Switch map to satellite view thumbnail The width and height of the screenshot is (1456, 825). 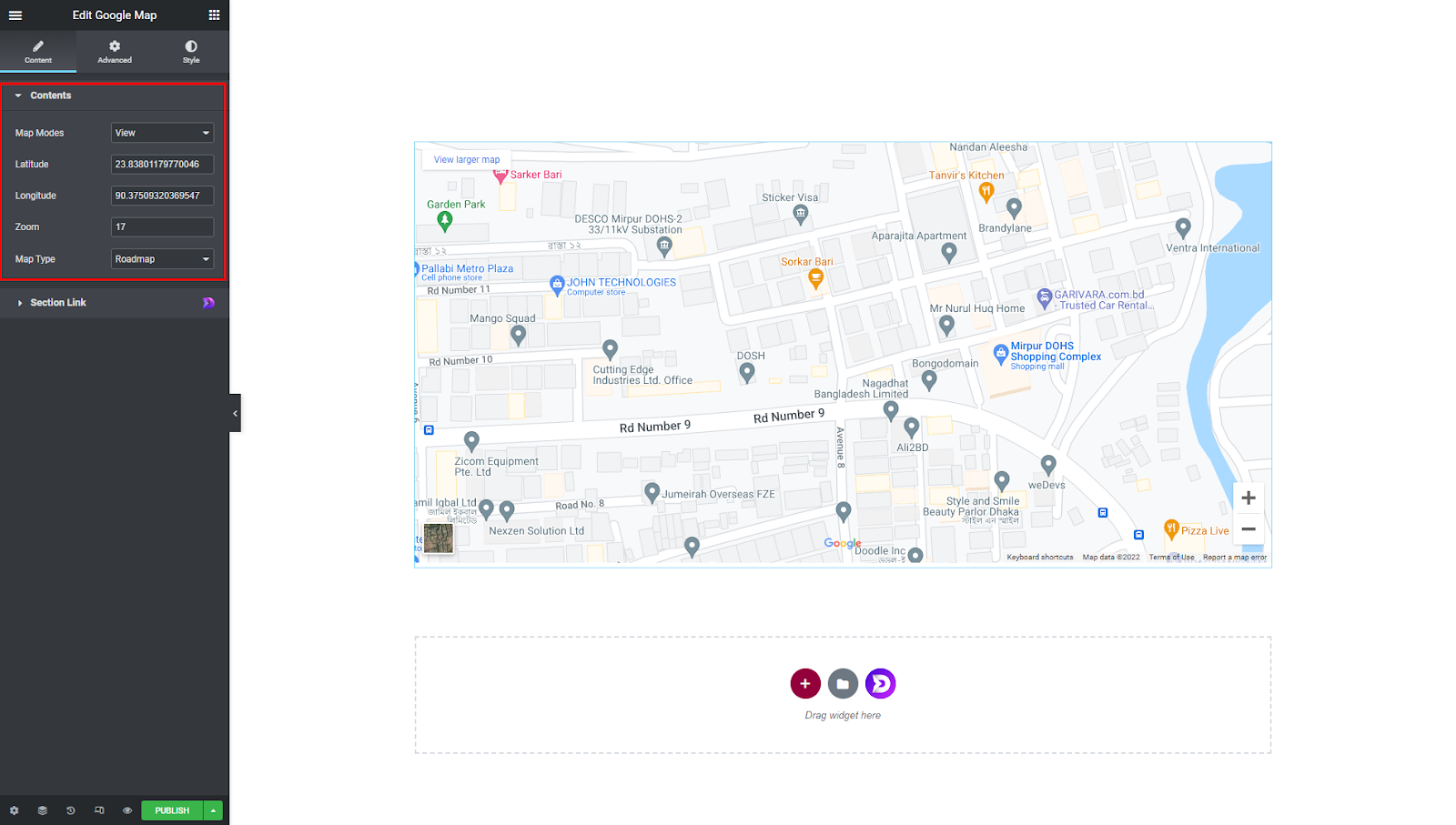(439, 538)
